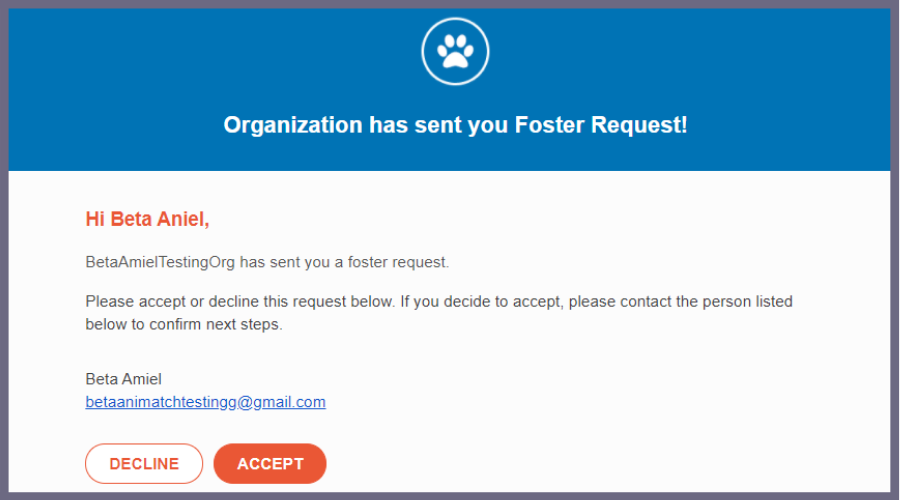Accept the foster request

click(270, 463)
